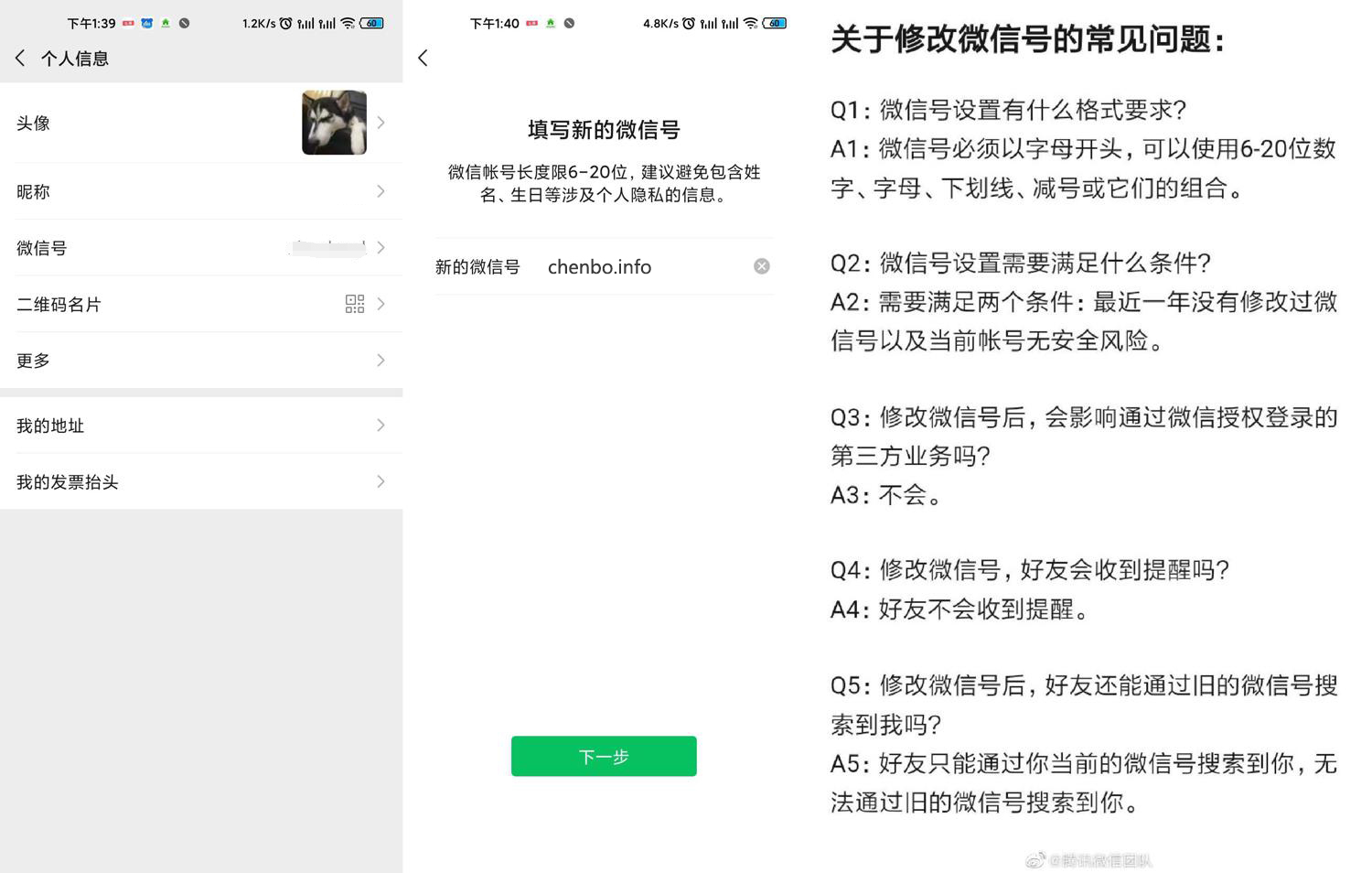This screenshot has height=873, width=1372.
Task: Tap the Weibo logo watermark
Action: point(1034,860)
